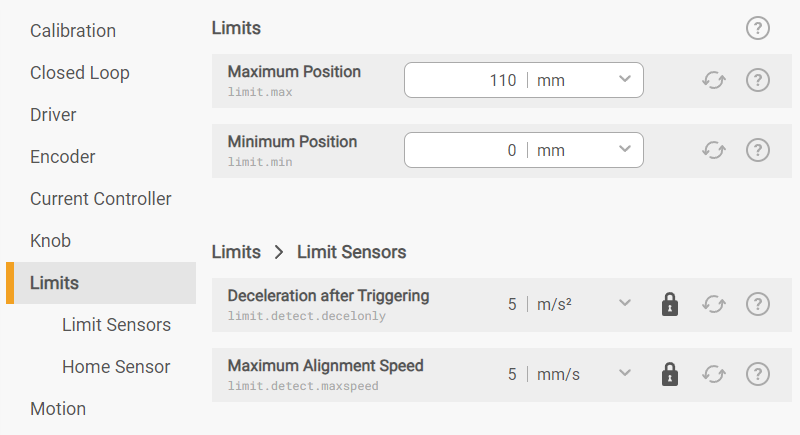Reset the Maximum Position value

pyautogui.click(x=713, y=80)
